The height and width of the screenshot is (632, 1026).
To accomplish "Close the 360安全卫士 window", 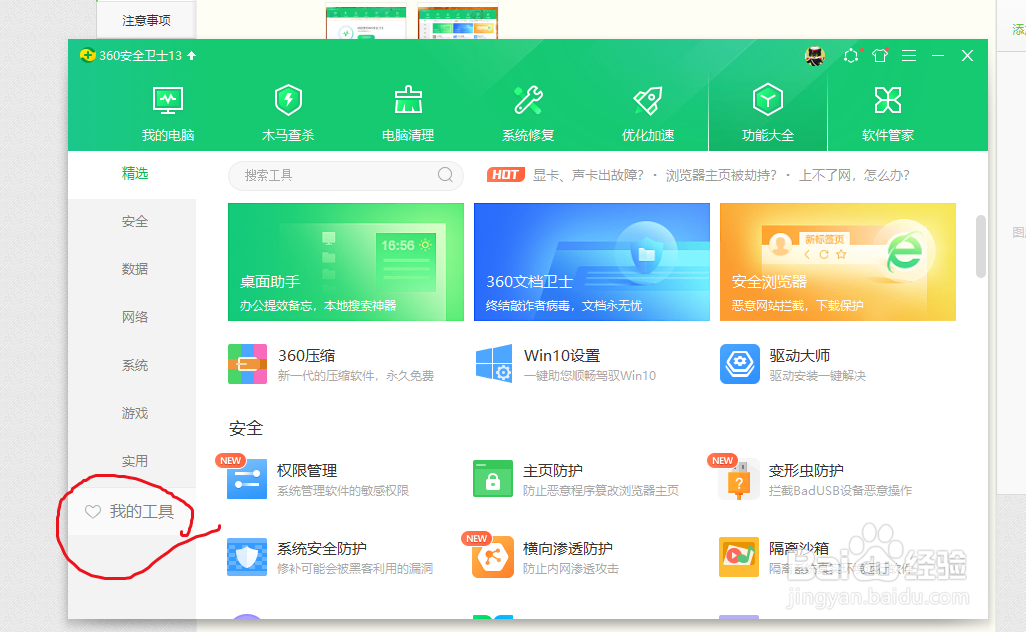I will 967,56.
